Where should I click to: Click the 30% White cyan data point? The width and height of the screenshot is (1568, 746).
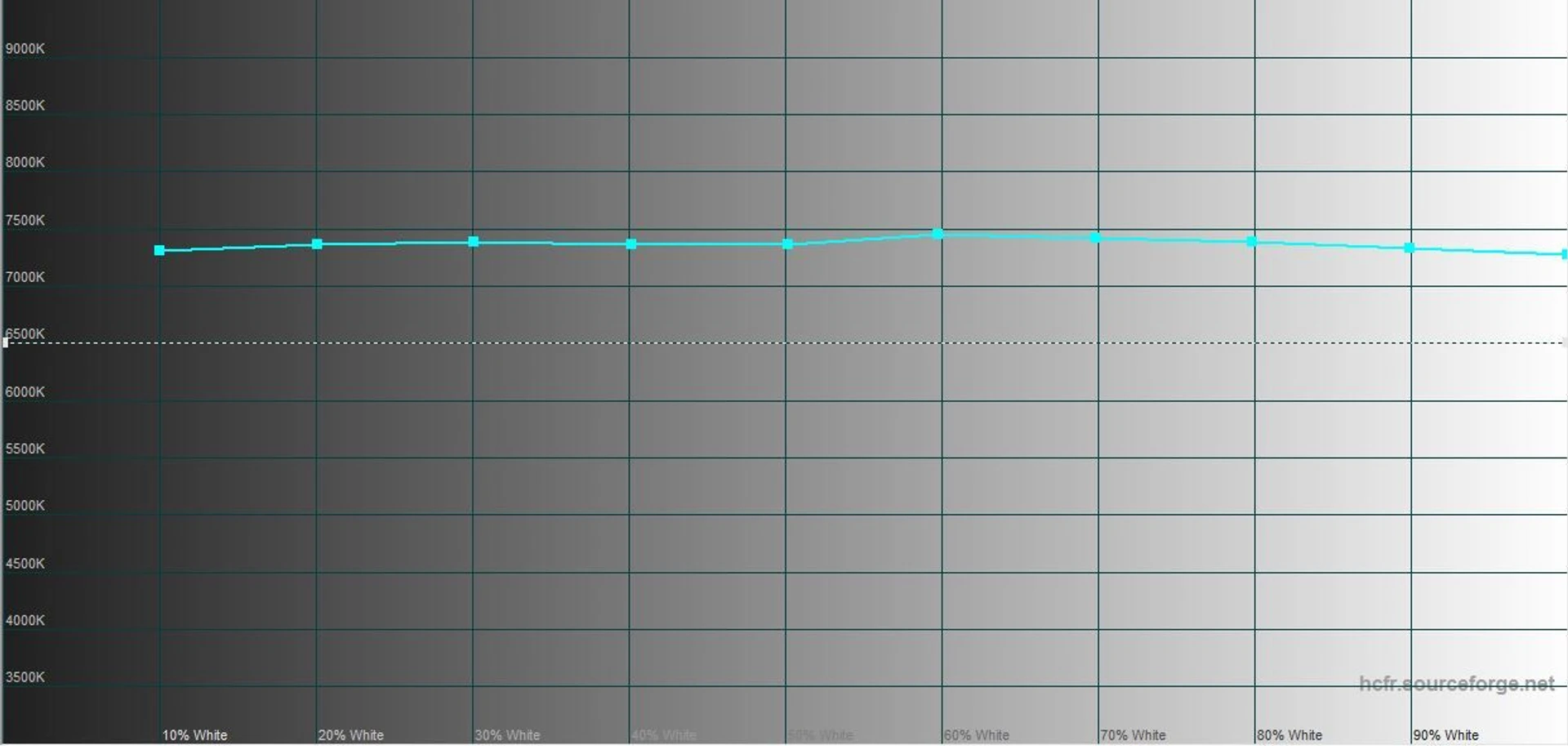(474, 242)
